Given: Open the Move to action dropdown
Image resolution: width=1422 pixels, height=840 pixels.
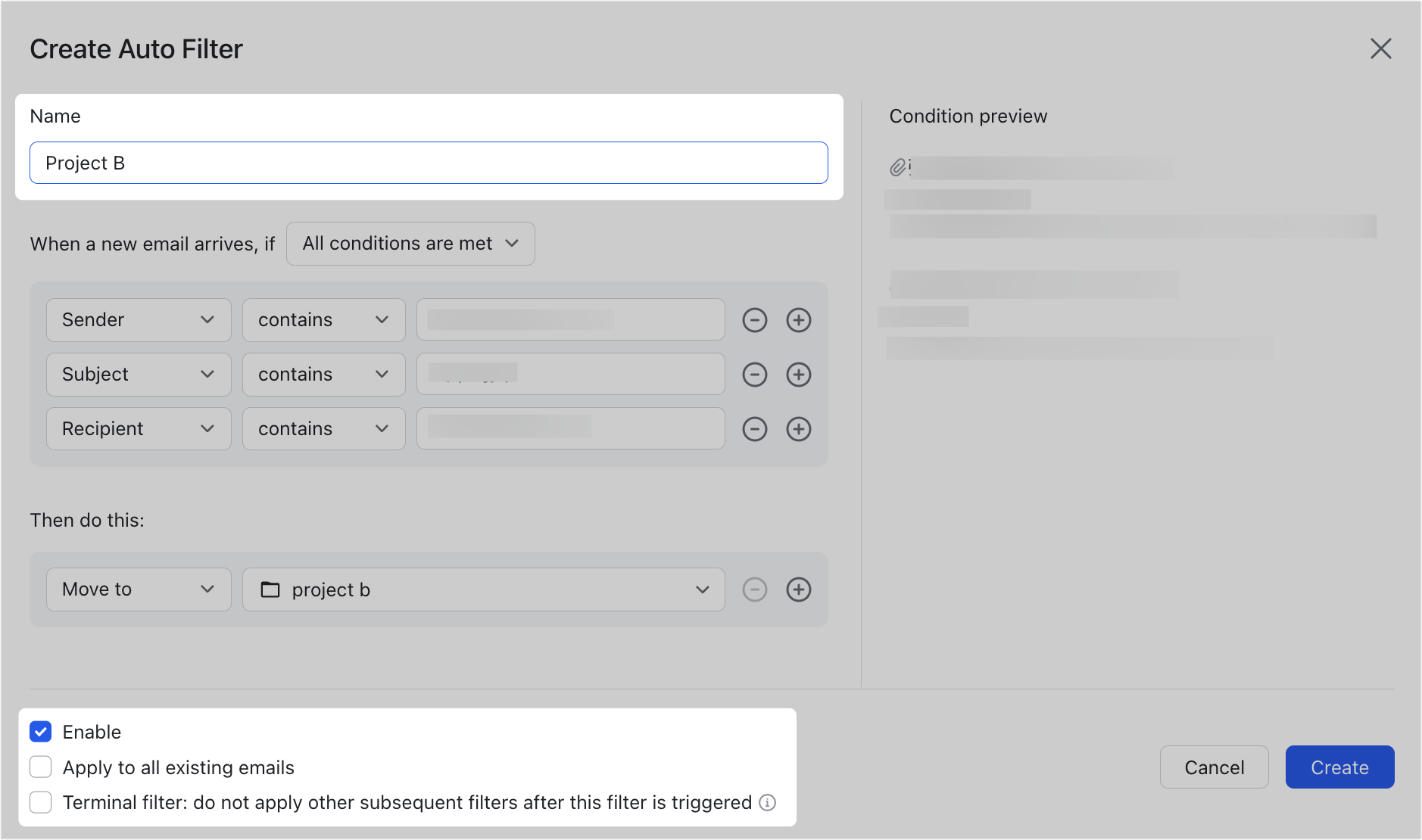Looking at the screenshot, I should (138, 590).
